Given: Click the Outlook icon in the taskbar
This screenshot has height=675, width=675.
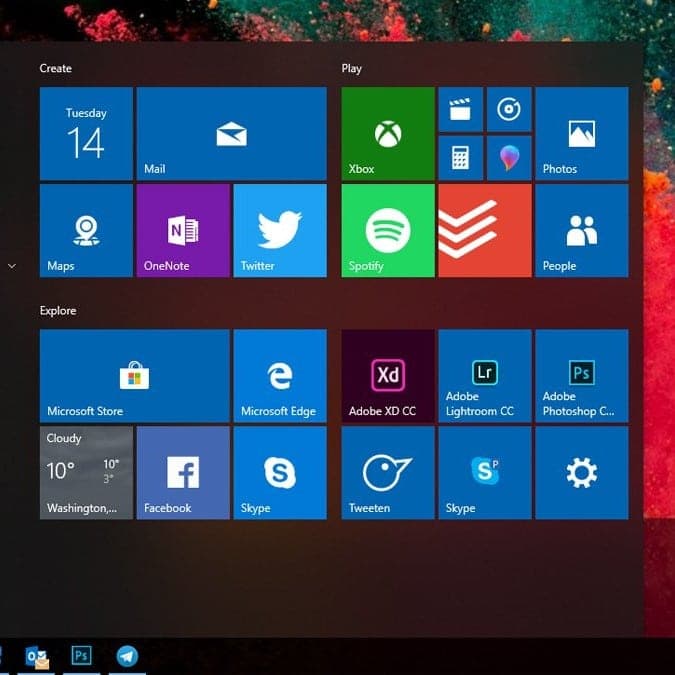Looking at the screenshot, I should tap(37, 657).
